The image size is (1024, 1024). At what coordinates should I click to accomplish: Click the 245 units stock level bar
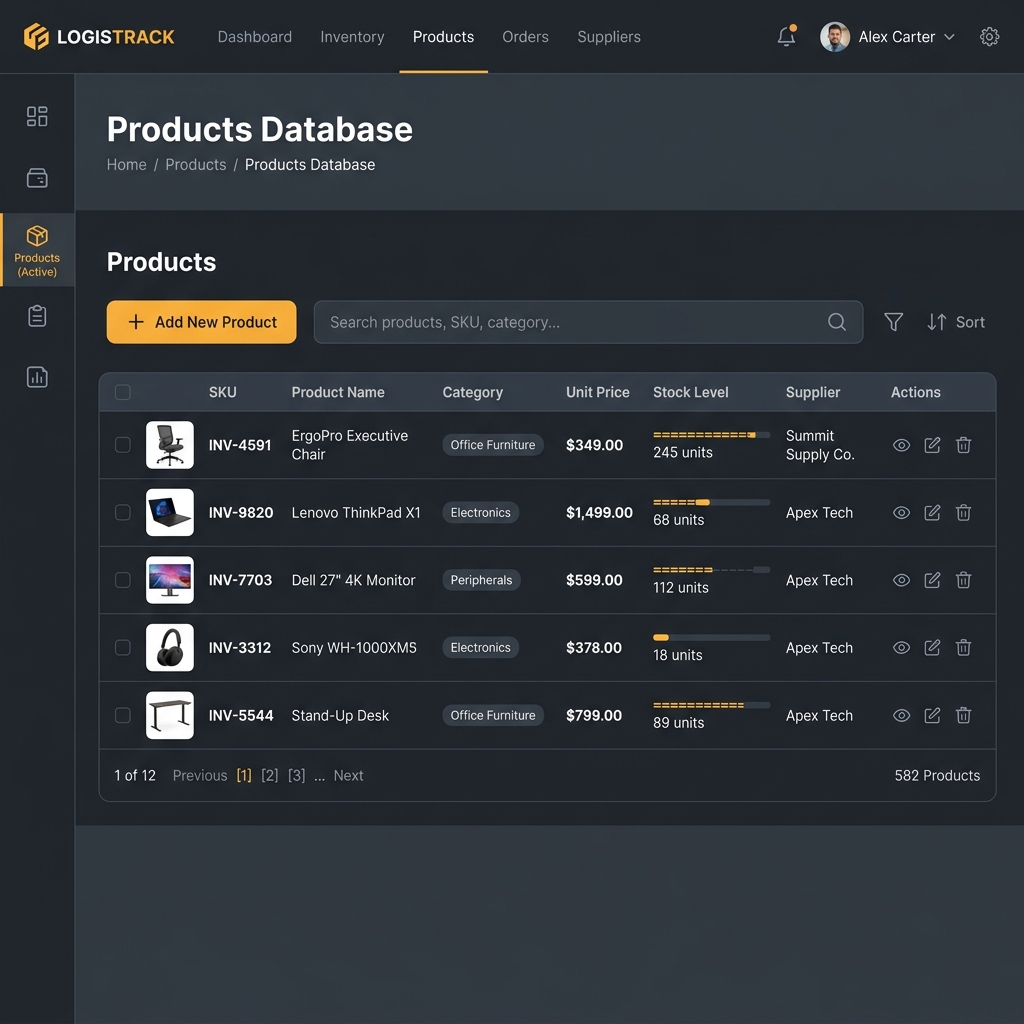point(711,435)
